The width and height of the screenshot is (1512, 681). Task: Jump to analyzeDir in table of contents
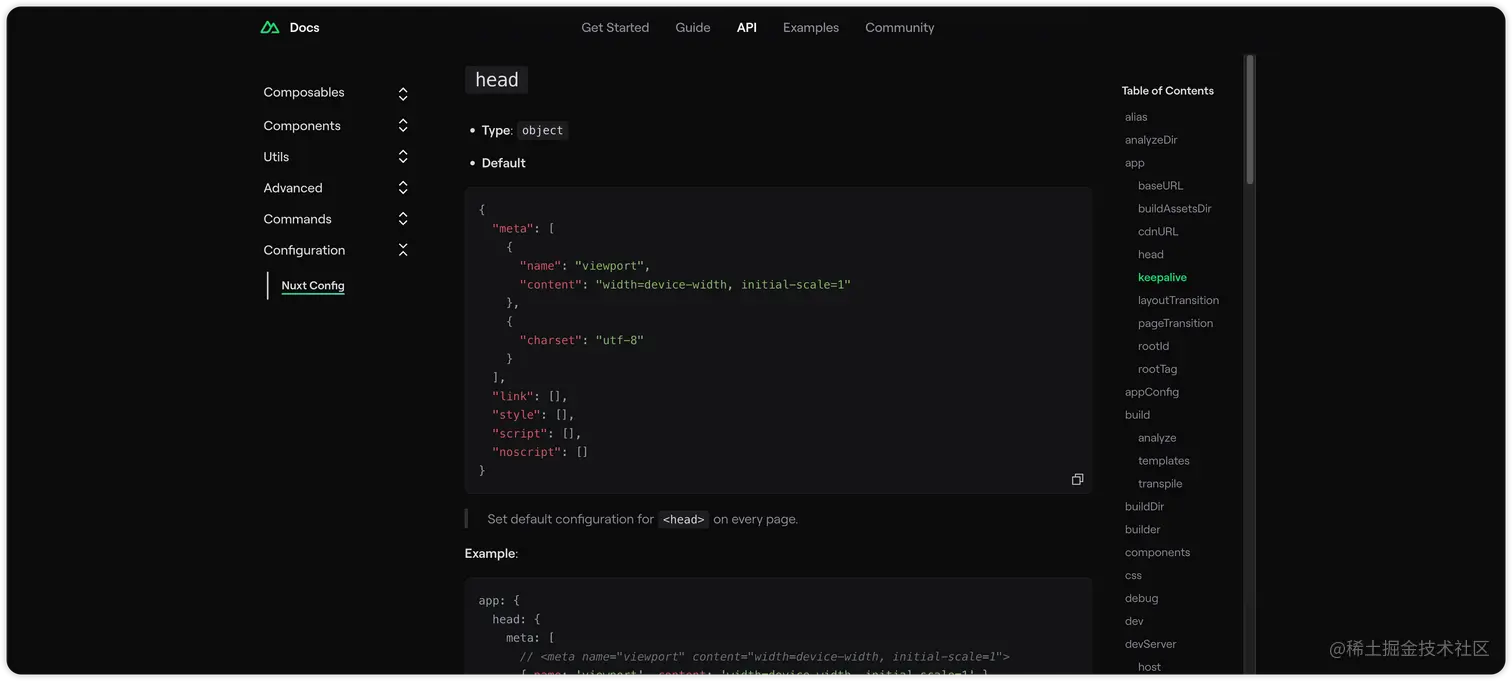pos(1151,140)
